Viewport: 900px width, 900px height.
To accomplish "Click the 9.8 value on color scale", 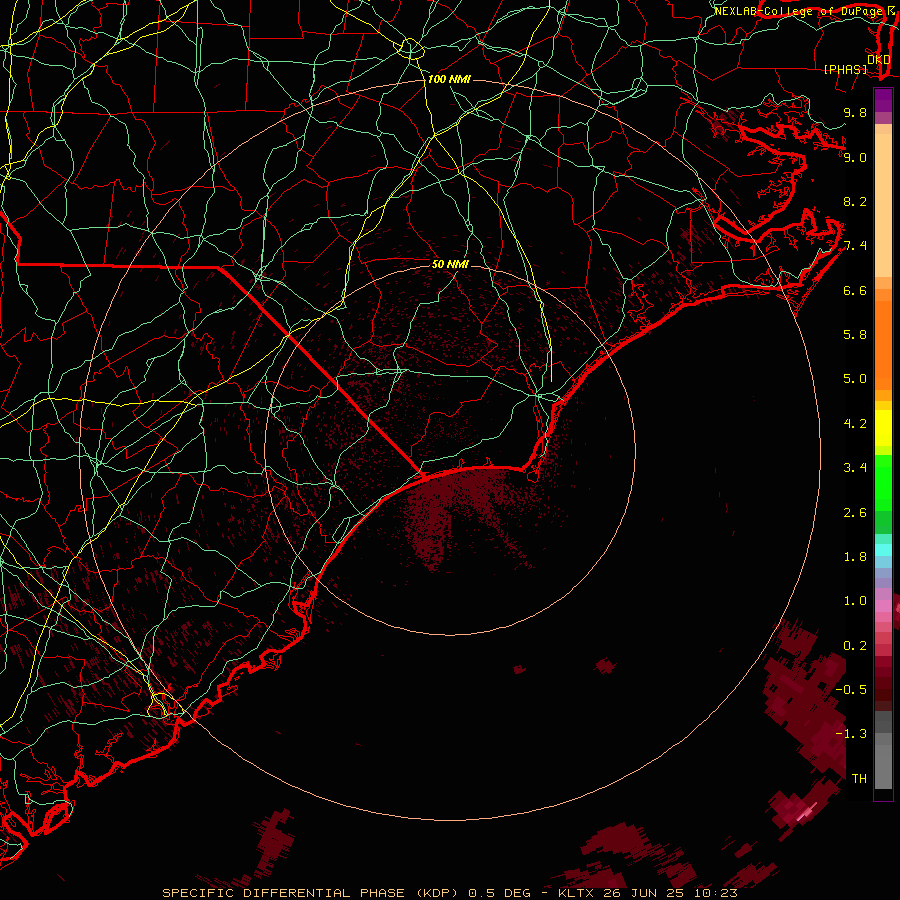I will pyautogui.click(x=855, y=112).
